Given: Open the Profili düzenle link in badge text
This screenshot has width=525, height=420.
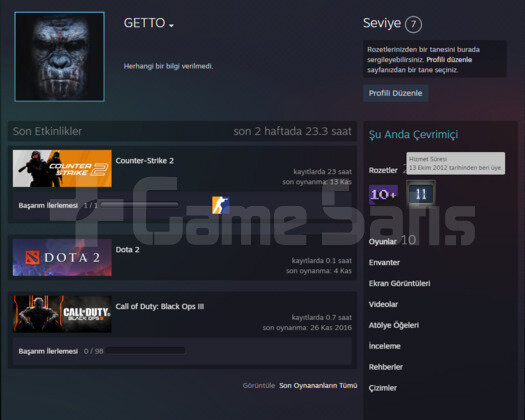Looking at the screenshot, I should 449,60.
